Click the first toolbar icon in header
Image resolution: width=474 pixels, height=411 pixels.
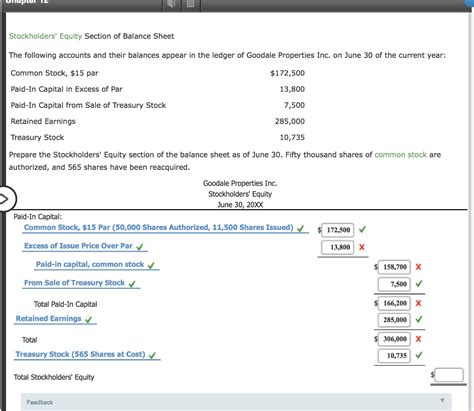pyautogui.click(x=172, y=4)
